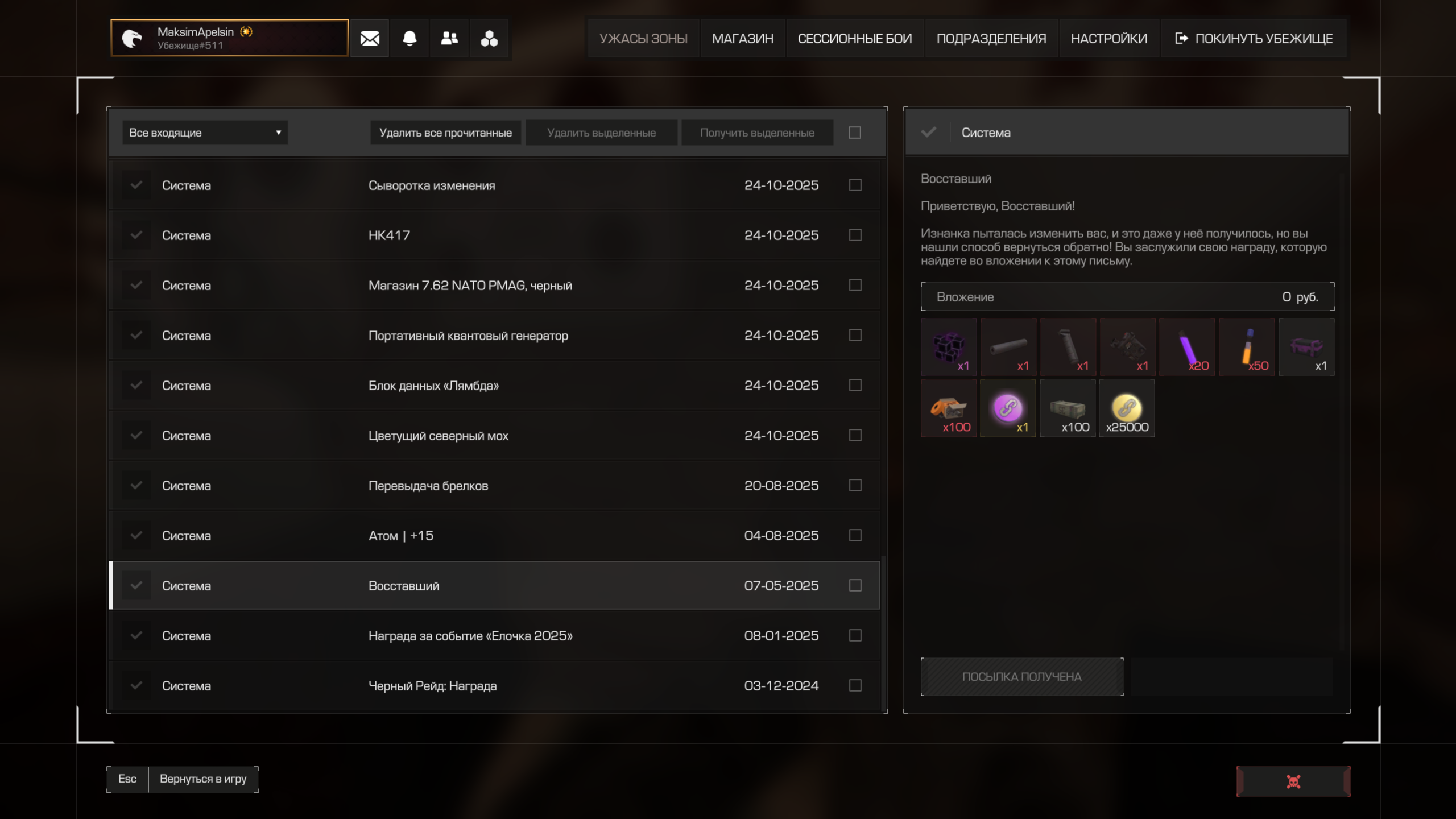The height and width of the screenshot is (819, 1456).
Task: Click the notifications bell icon
Action: tap(409, 38)
